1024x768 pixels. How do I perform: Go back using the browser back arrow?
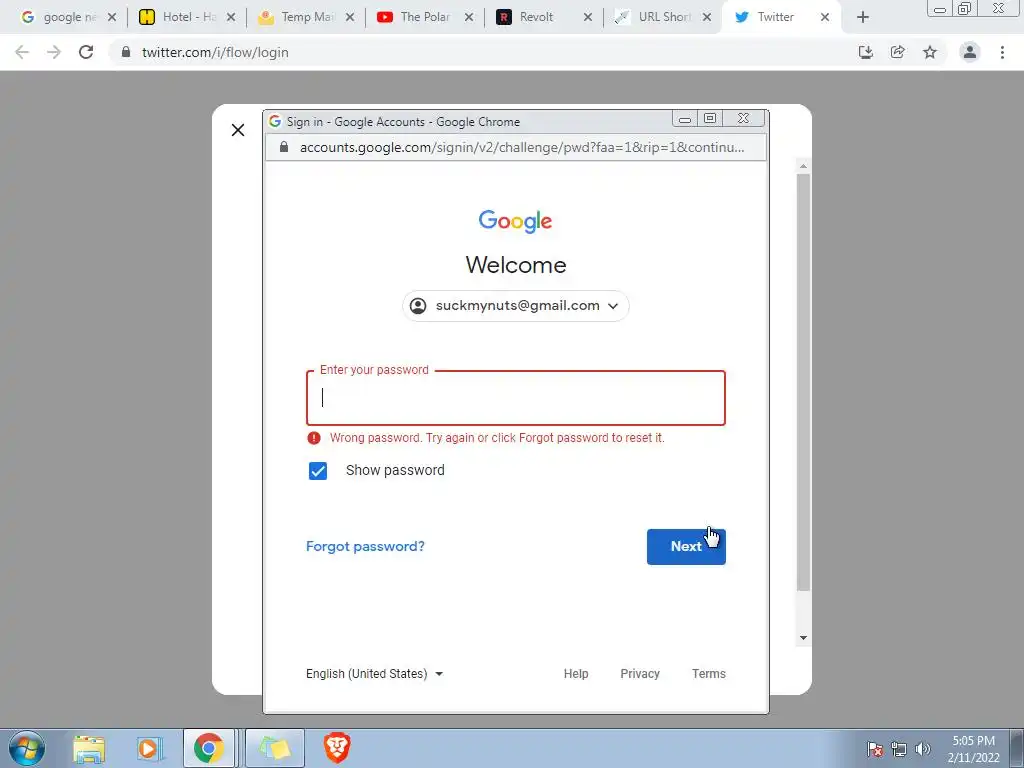point(22,52)
